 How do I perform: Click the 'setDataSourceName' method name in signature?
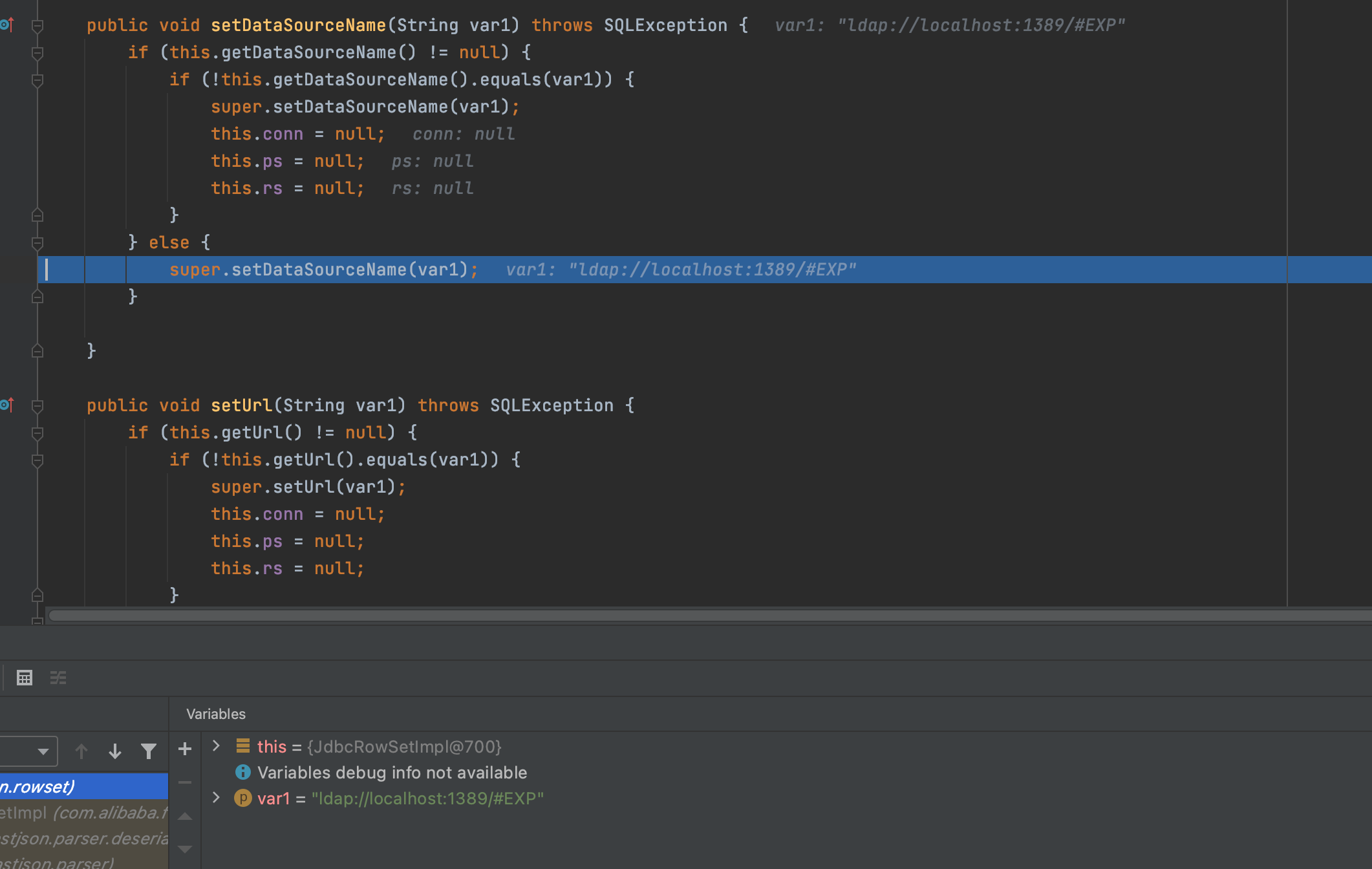[299, 25]
